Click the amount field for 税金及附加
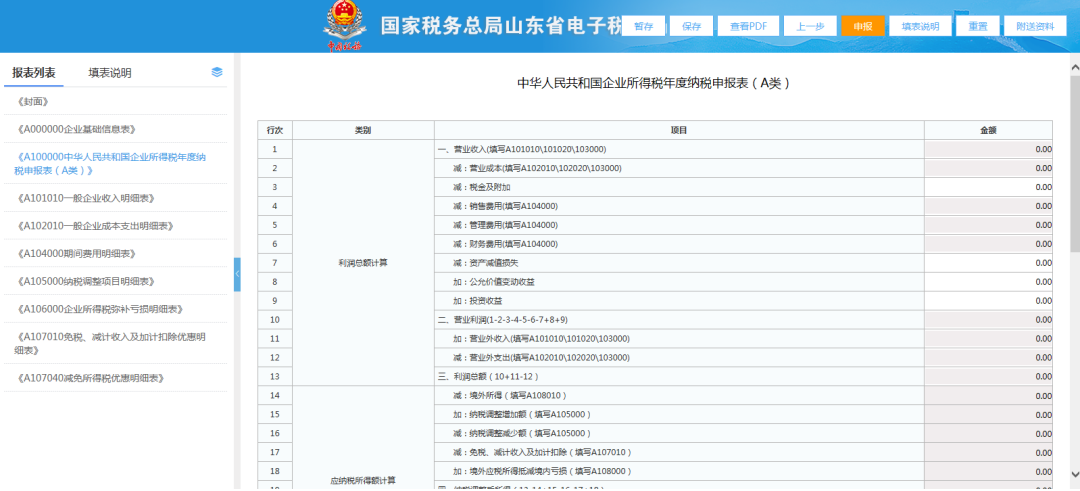 988,187
